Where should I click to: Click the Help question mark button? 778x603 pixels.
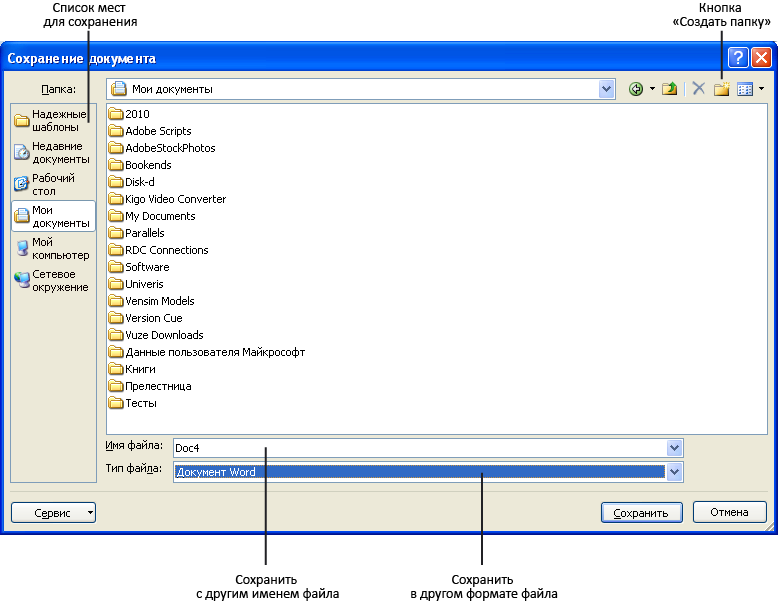[738, 58]
